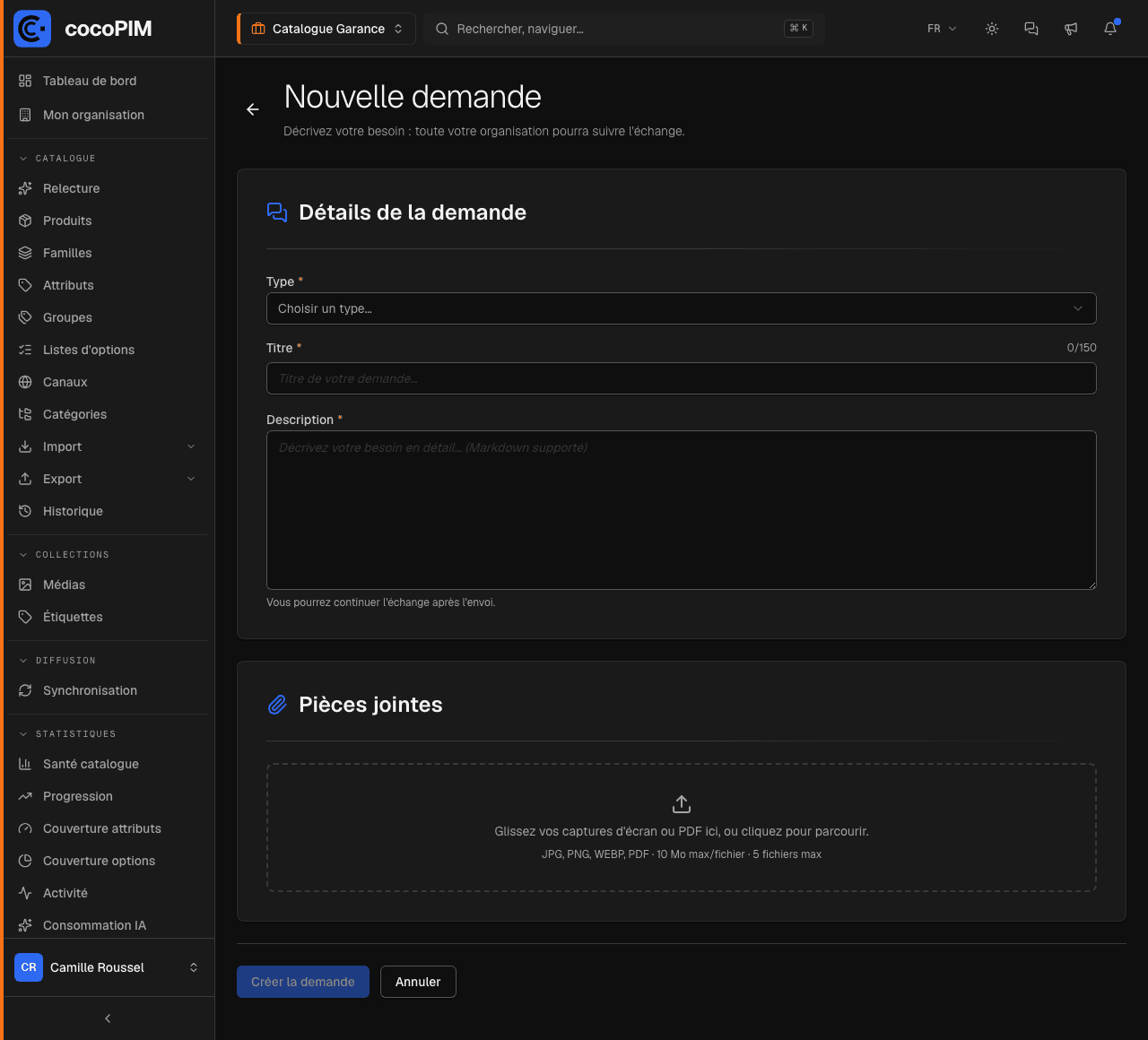
Task: Click the Produits box icon
Action: pyautogui.click(x=25, y=221)
